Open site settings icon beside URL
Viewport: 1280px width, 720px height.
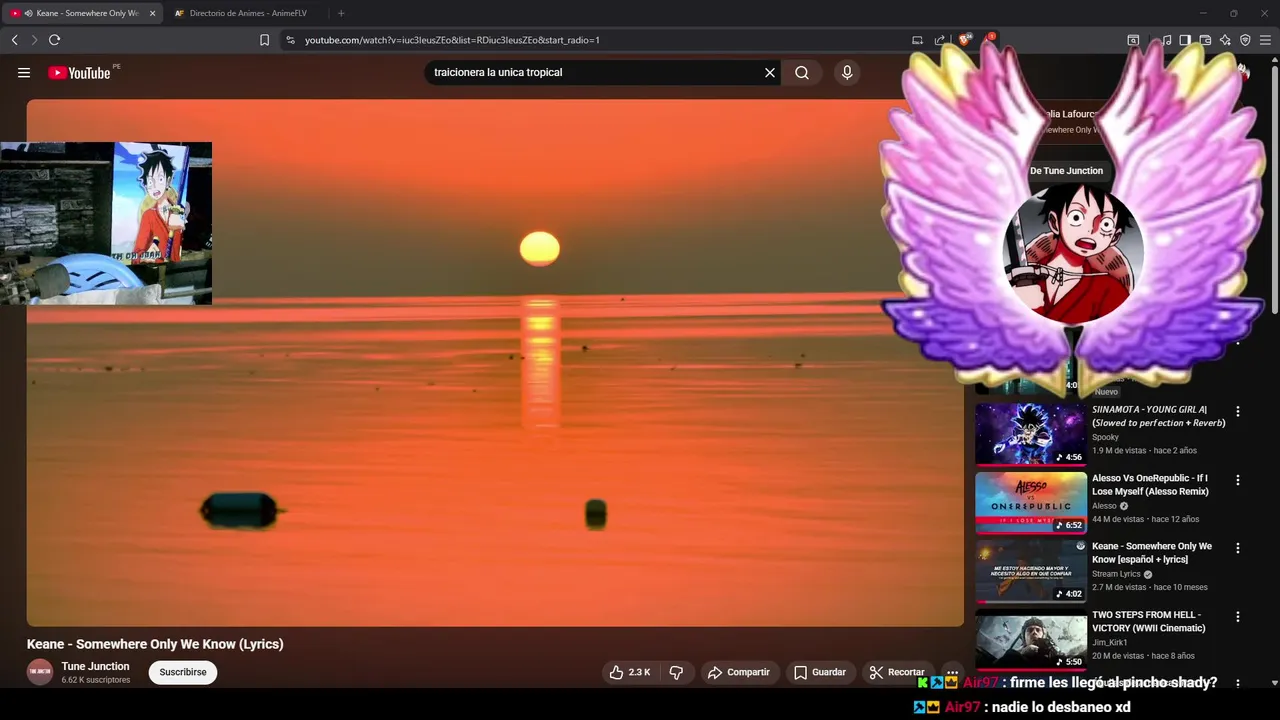[x=290, y=40]
